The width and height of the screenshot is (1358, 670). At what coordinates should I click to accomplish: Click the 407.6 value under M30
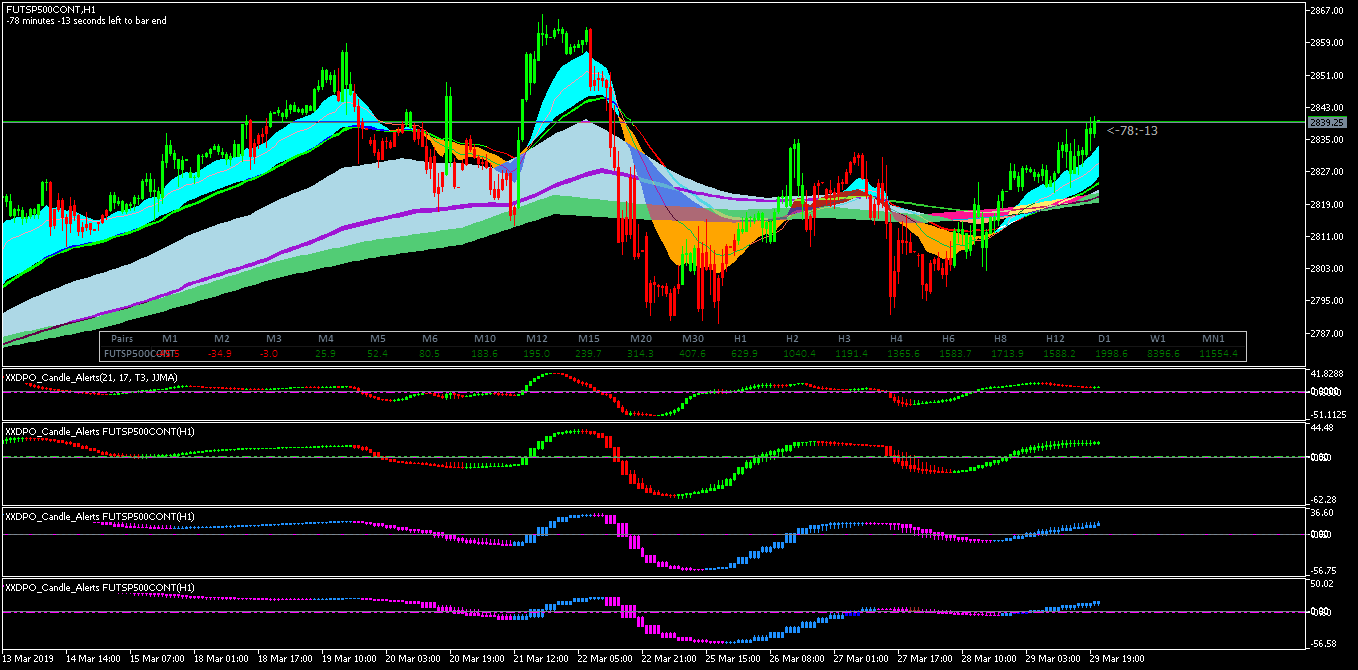pyautogui.click(x=692, y=353)
